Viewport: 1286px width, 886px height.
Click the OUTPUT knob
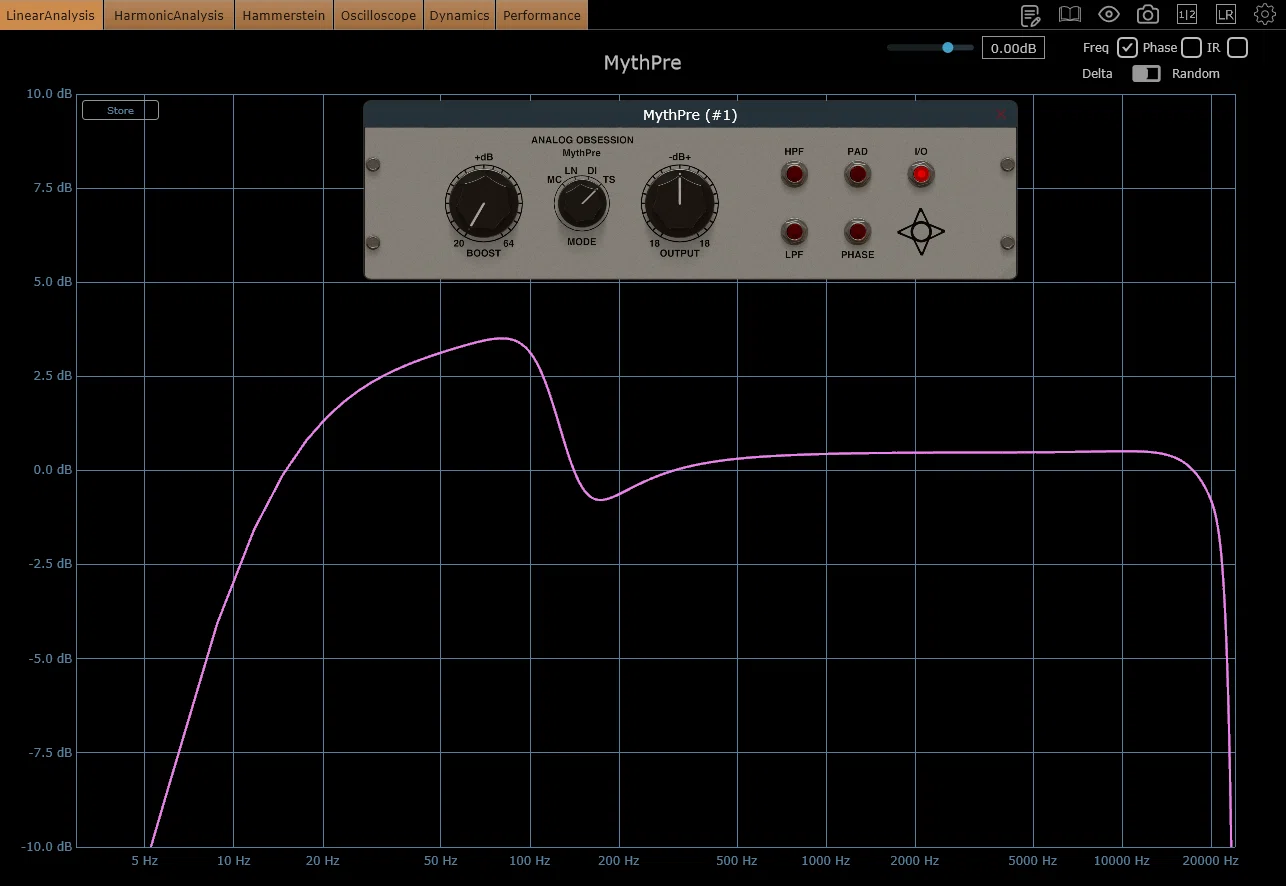(x=680, y=203)
